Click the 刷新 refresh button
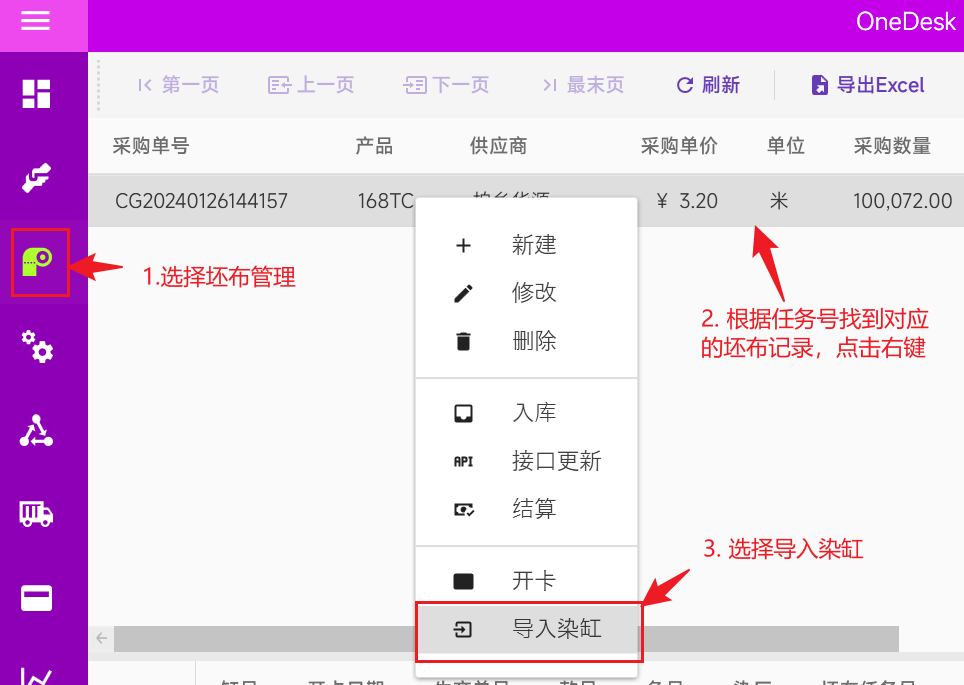This screenshot has height=685, width=964. click(708, 85)
